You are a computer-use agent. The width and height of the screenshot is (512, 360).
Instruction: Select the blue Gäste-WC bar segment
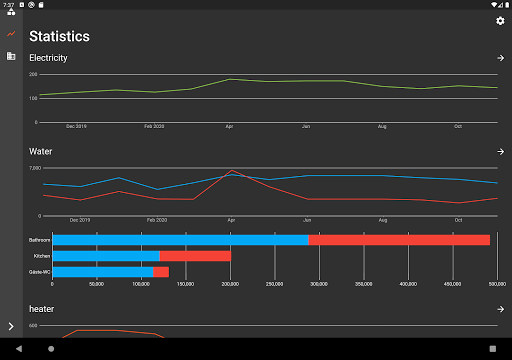103,272
